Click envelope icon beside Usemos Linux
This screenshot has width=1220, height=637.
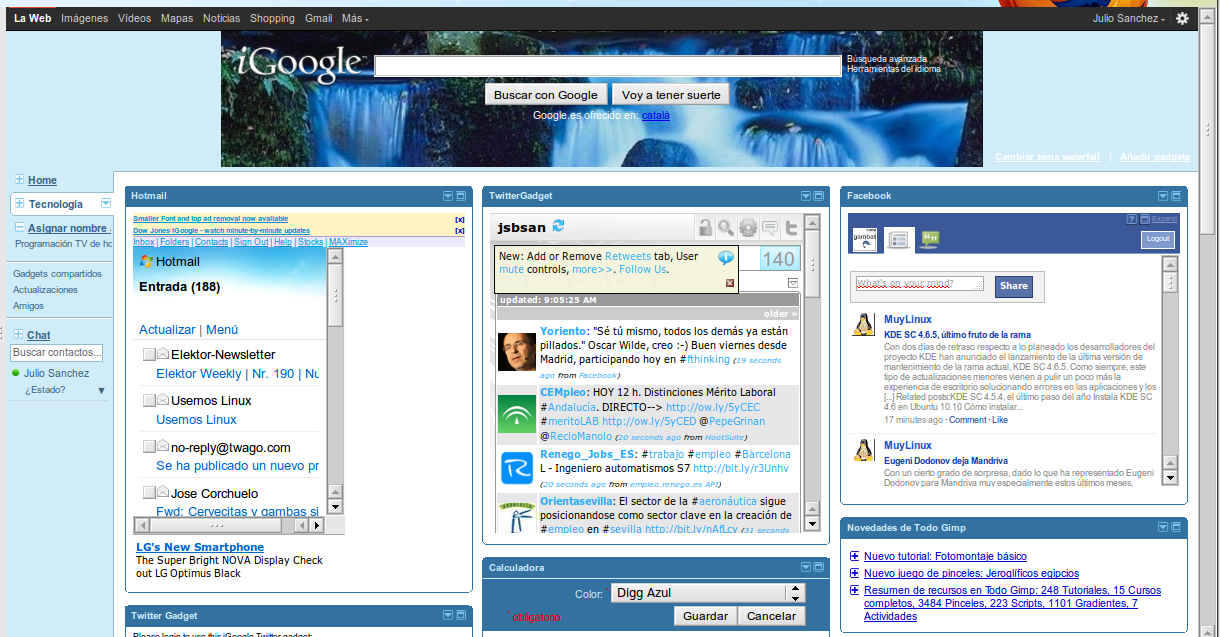click(162, 399)
